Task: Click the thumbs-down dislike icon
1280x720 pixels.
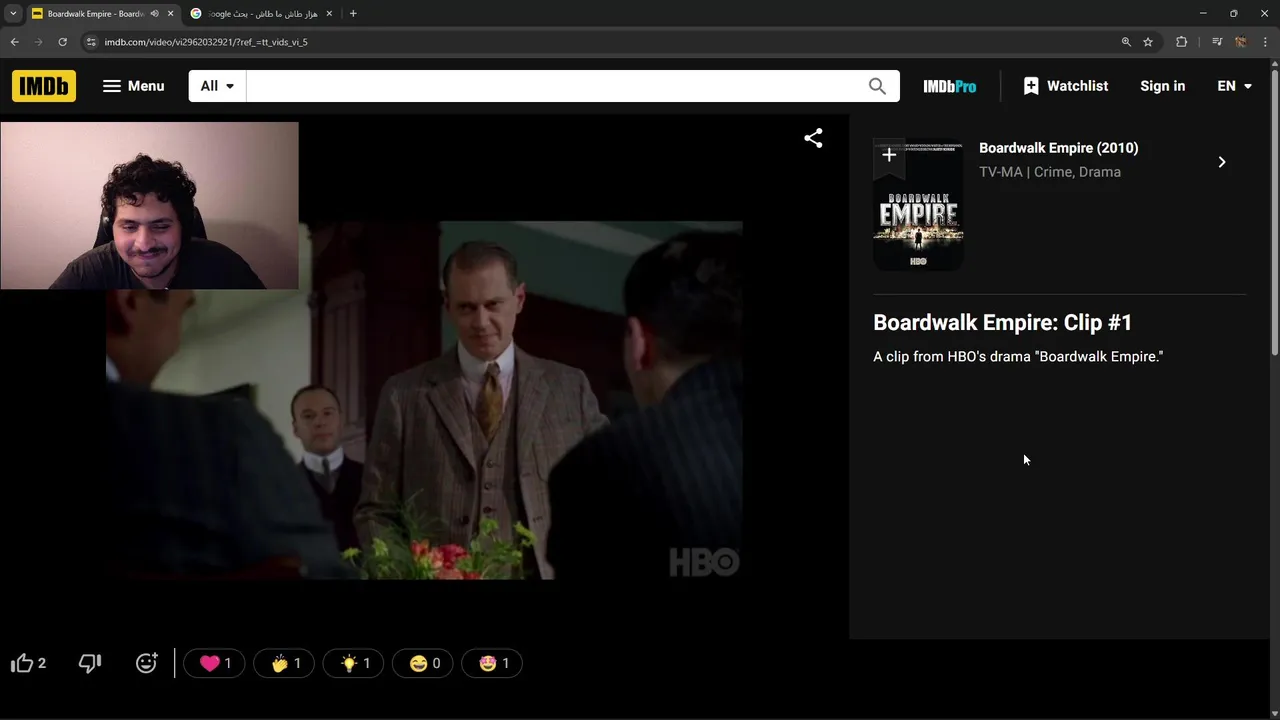Action: pos(90,663)
